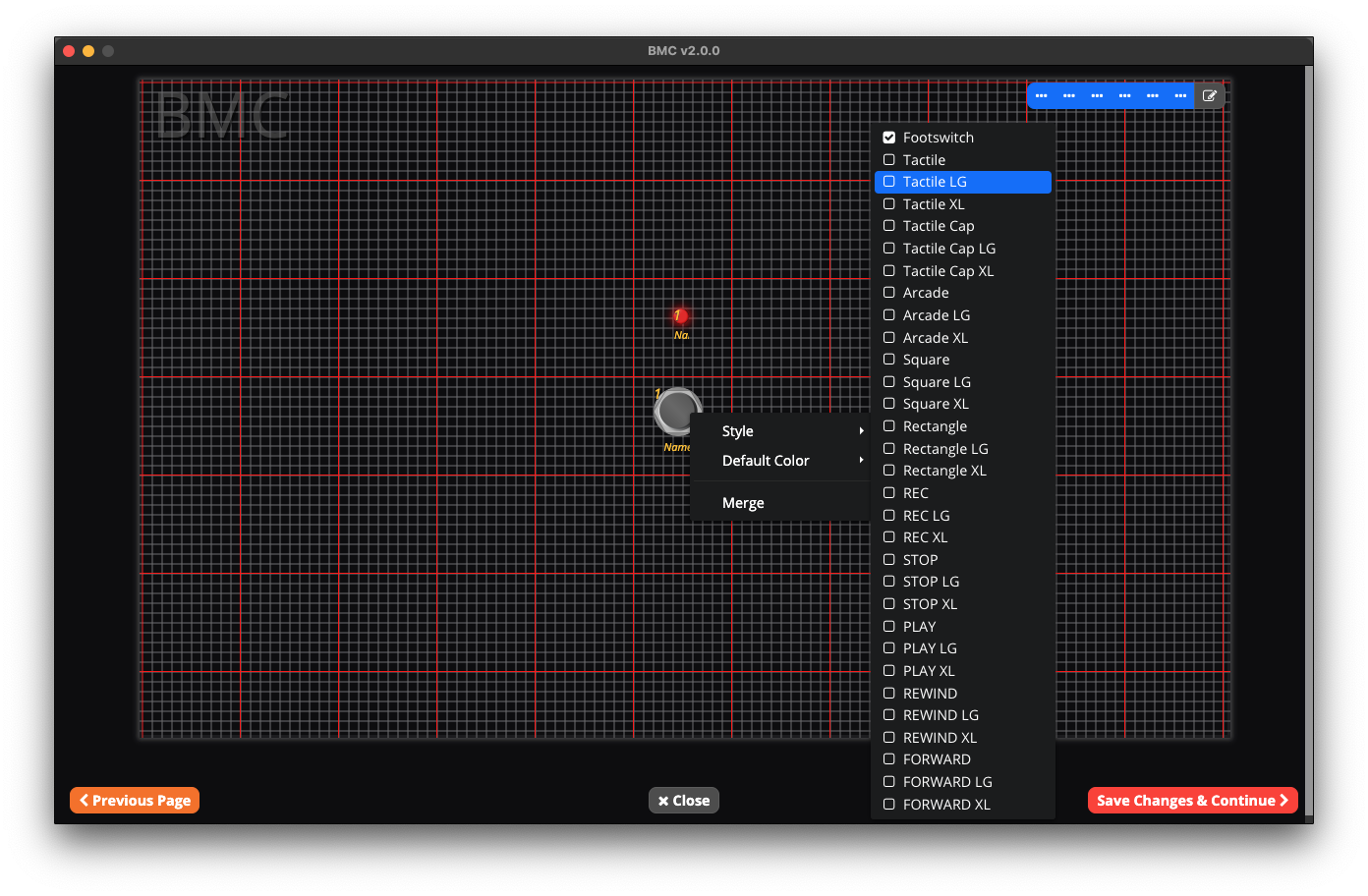
Task: Choose the Tactile XL style
Action: click(963, 204)
